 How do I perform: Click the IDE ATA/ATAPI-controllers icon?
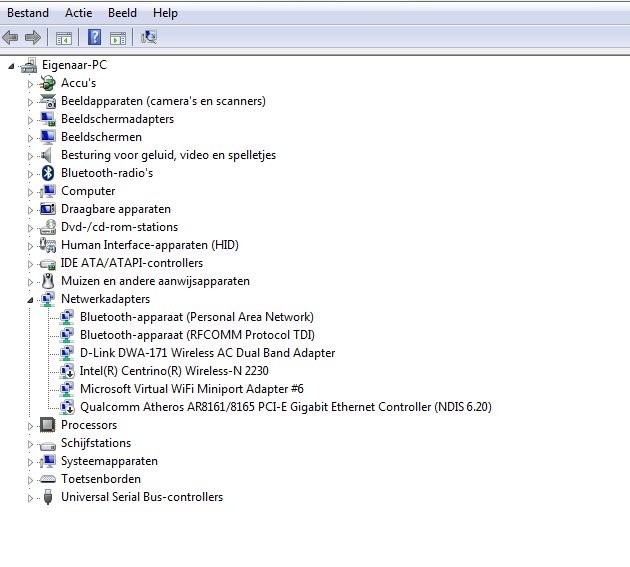48,264
